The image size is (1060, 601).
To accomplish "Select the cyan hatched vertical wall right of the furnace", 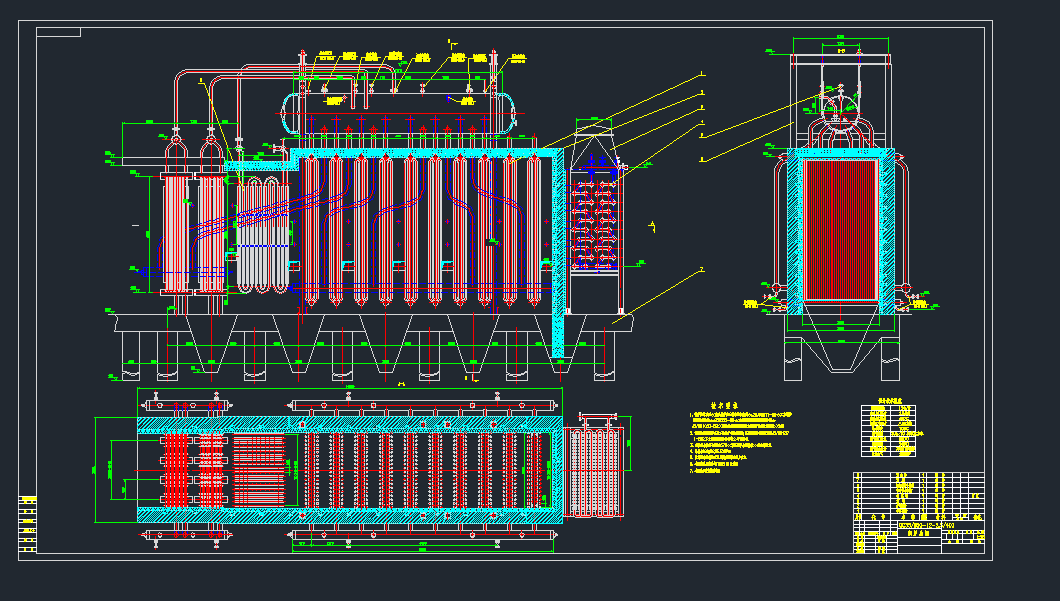I will 558,250.
